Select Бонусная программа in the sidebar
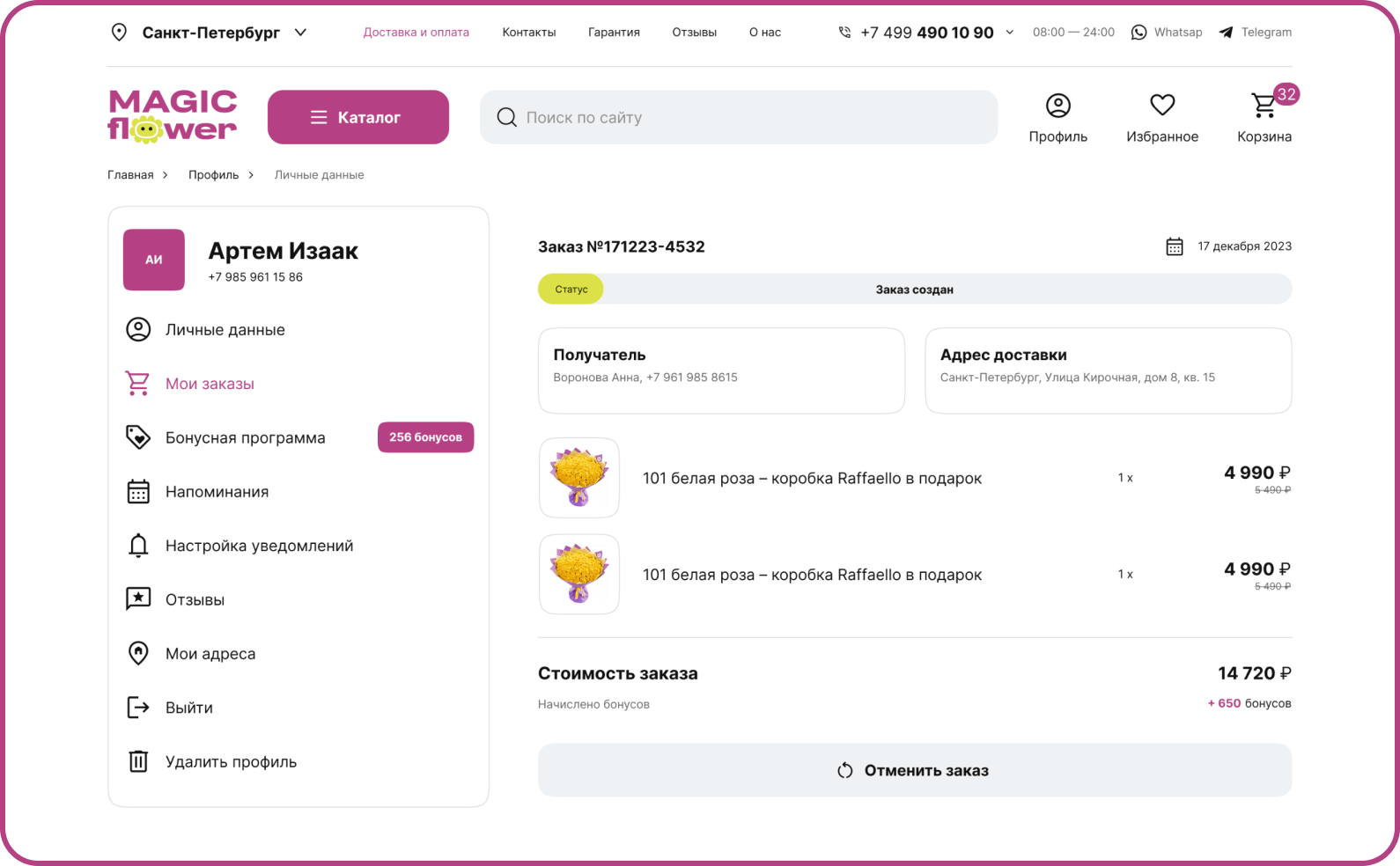The width and height of the screenshot is (1400, 866). pyautogui.click(x=245, y=437)
